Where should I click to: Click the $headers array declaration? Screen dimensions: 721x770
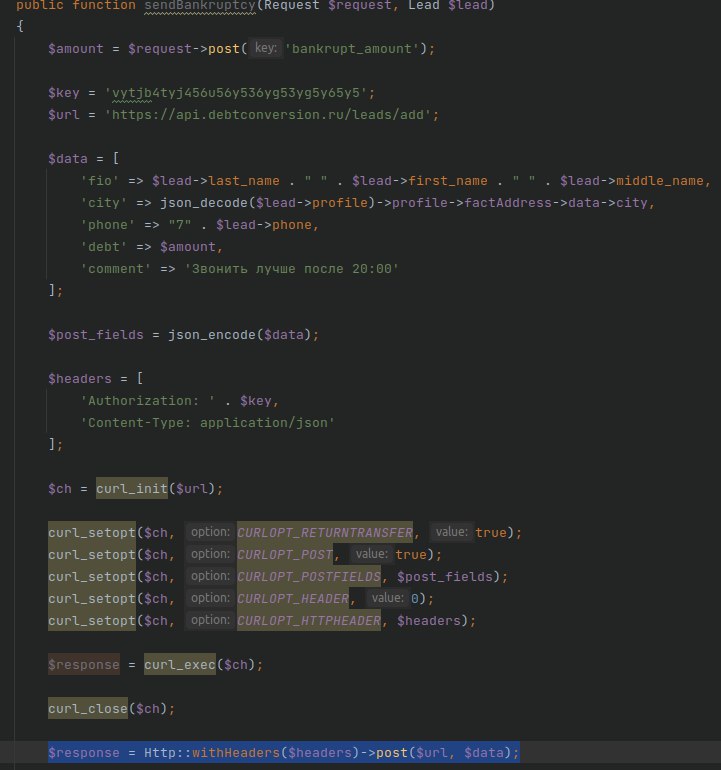[x=80, y=379]
